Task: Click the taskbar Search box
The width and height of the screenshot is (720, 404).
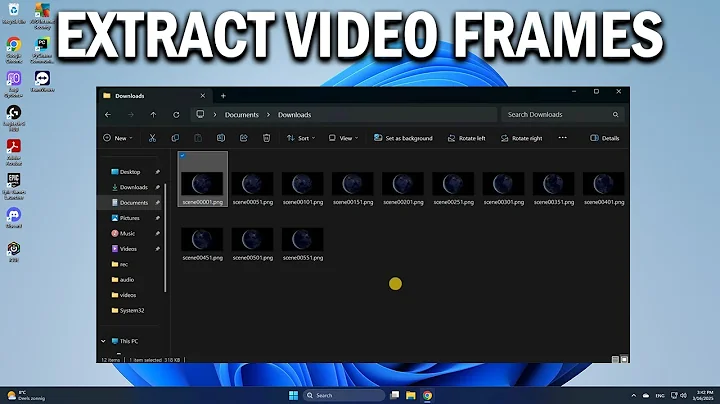Action: click(x=344, y=395)
